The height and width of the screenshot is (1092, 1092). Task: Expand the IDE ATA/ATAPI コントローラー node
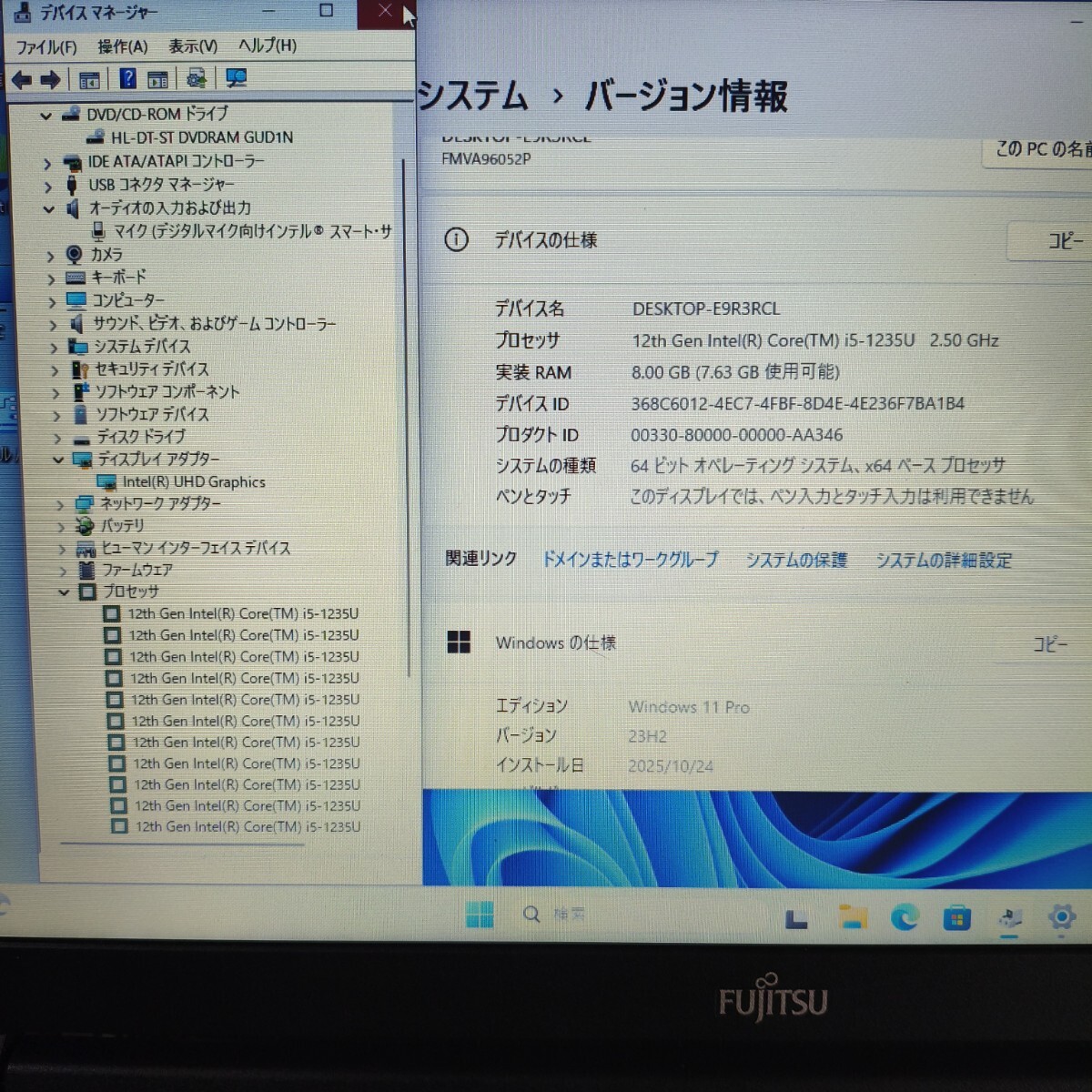[x=47, y=163]
